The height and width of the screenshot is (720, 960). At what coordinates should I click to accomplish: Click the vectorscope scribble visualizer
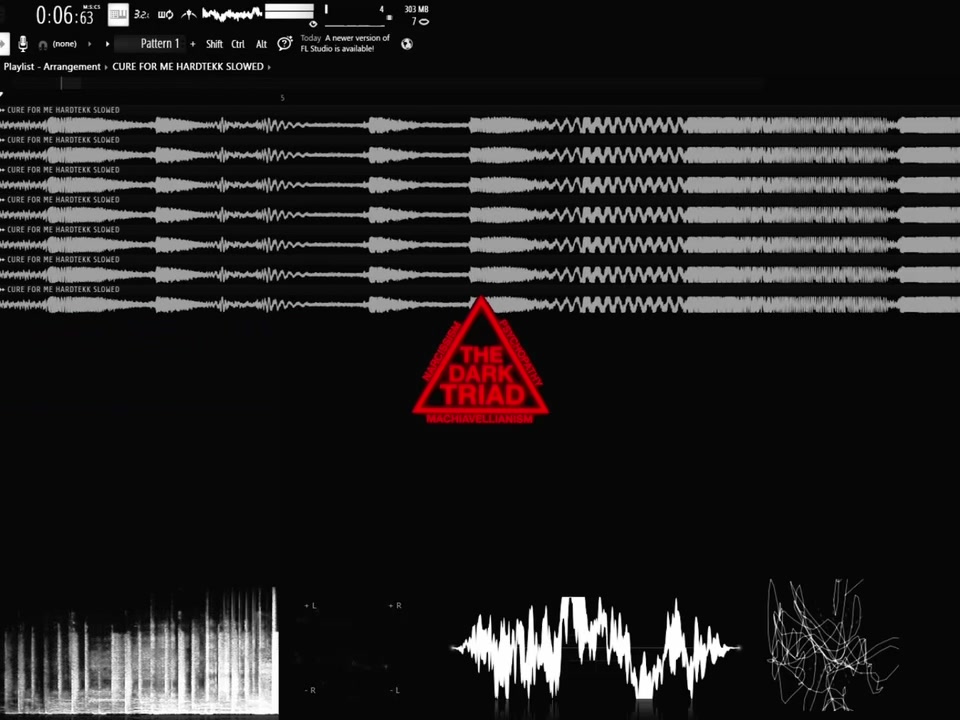(x=833, y=644)
